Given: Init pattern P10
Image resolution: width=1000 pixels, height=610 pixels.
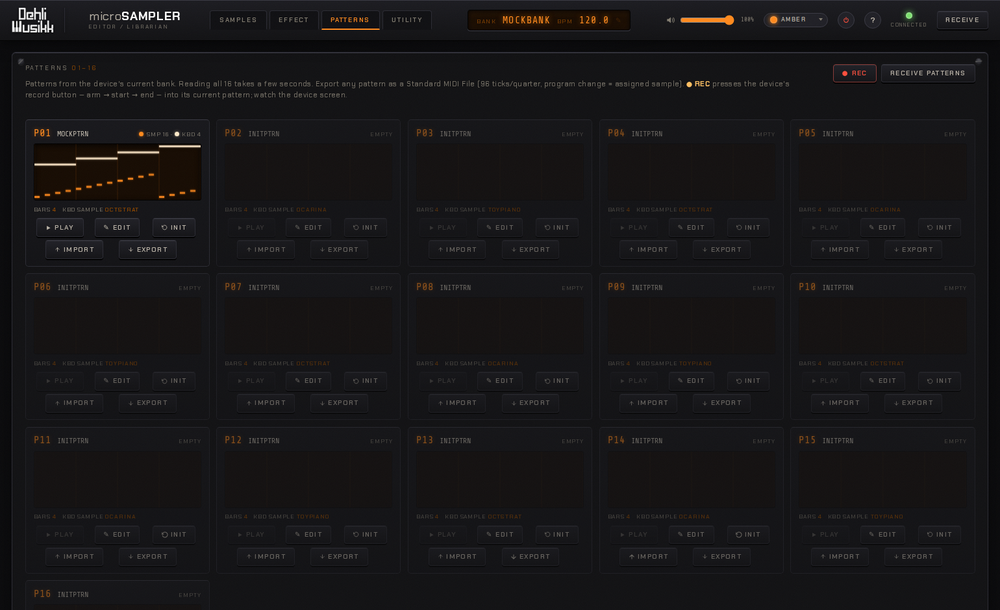Looking at the screenshot, I should (939, 380).
